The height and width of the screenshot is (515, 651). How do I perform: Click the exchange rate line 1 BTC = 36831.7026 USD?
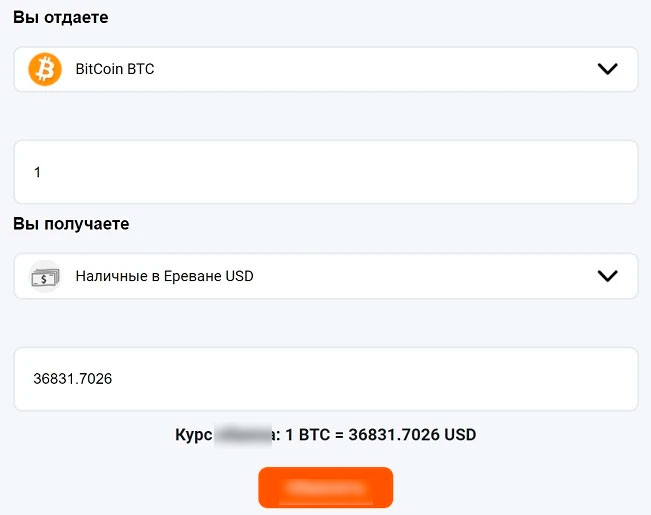381,435
